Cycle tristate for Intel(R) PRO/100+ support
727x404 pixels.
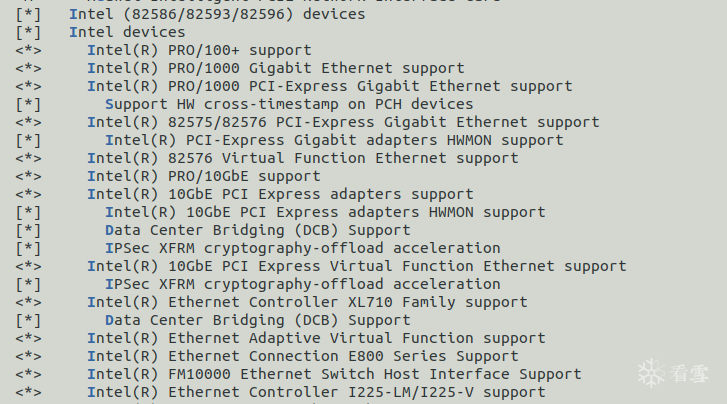[28, 51]
